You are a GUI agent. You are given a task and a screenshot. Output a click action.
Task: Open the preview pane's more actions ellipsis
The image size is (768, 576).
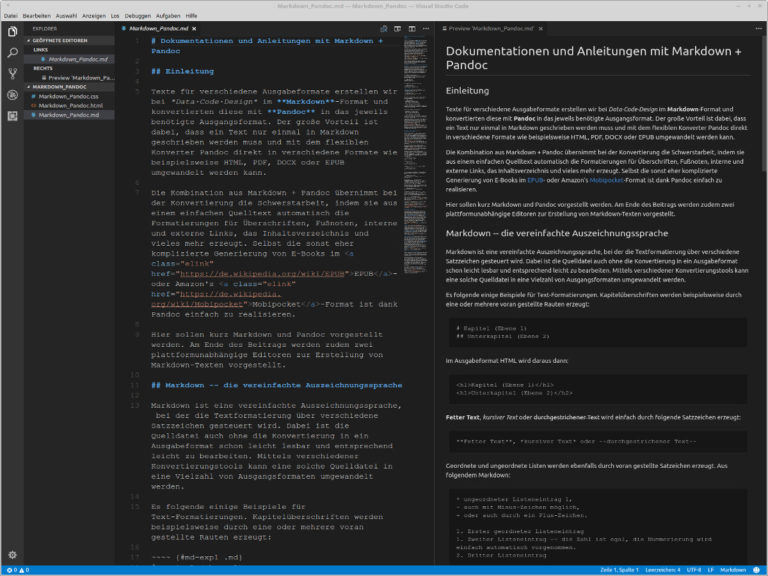(x=759, y=29)
